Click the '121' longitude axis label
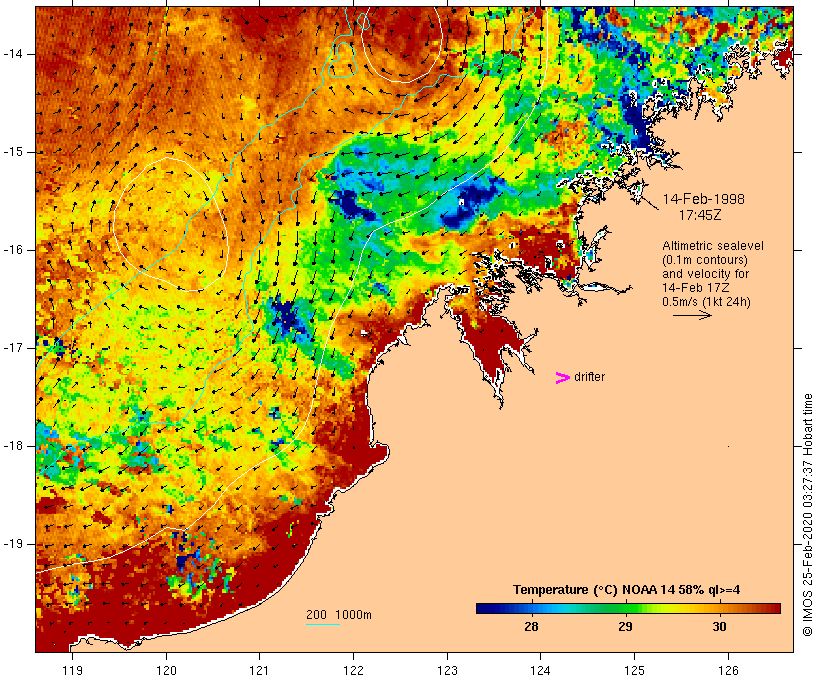 click(259, 670)
